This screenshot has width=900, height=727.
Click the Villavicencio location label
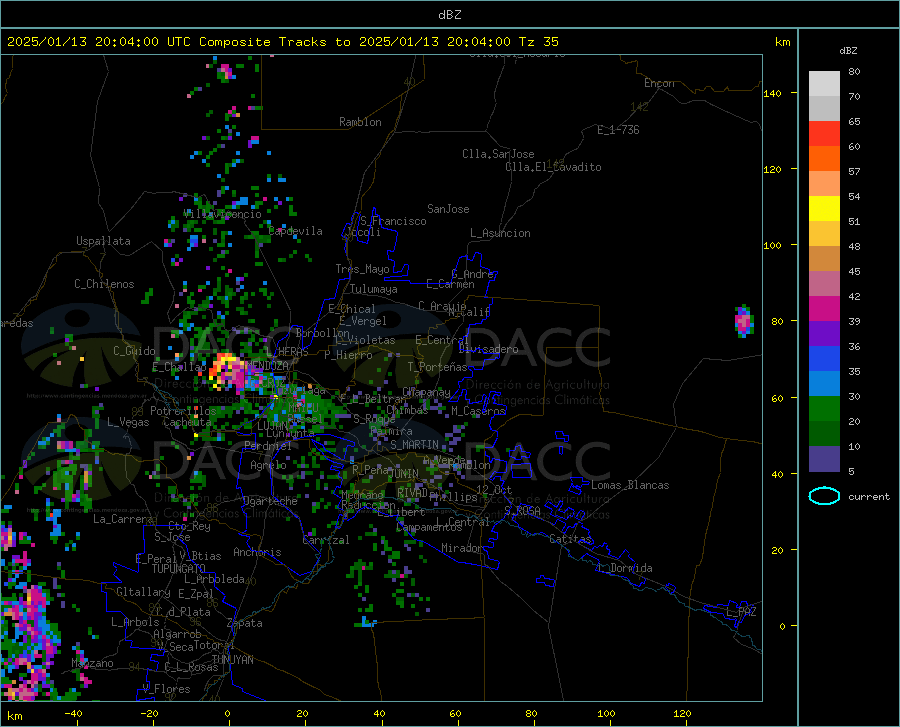click(222, 214)
